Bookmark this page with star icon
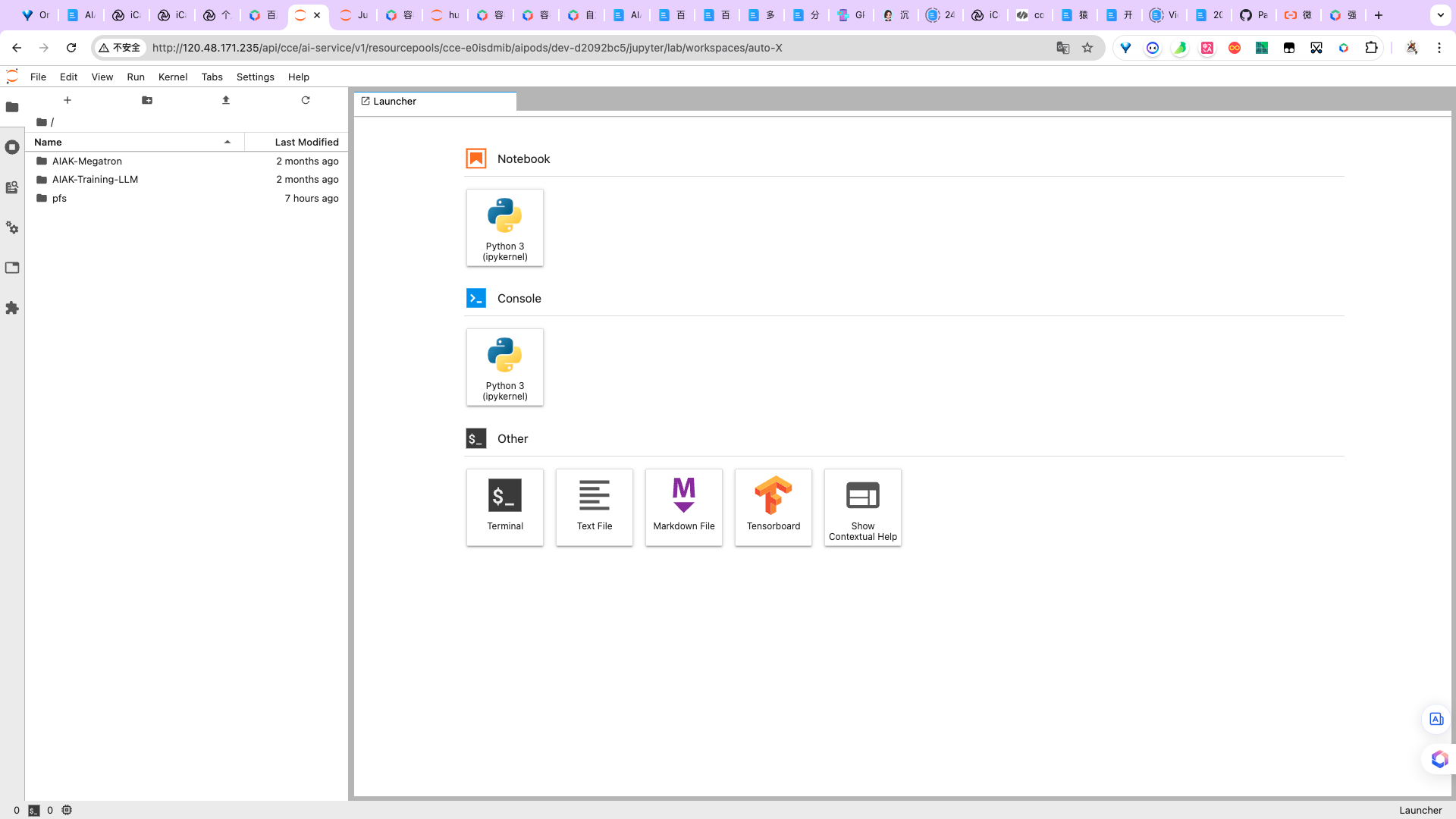 tap(1087, 48)
